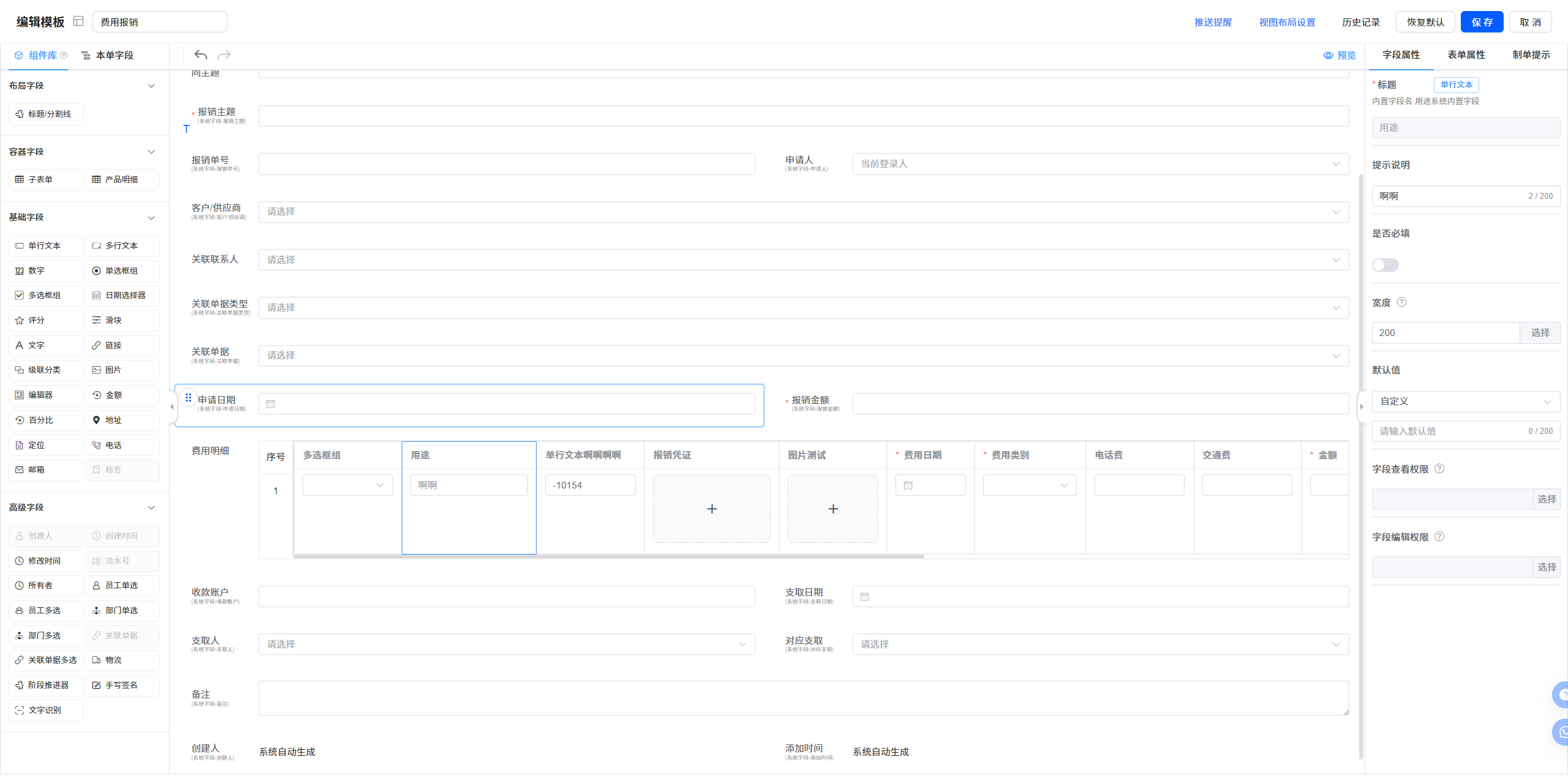This screenshot has width=1568, height=778.
Task: Open the 推送提醒 link
Action: (x=1212, y=22)
